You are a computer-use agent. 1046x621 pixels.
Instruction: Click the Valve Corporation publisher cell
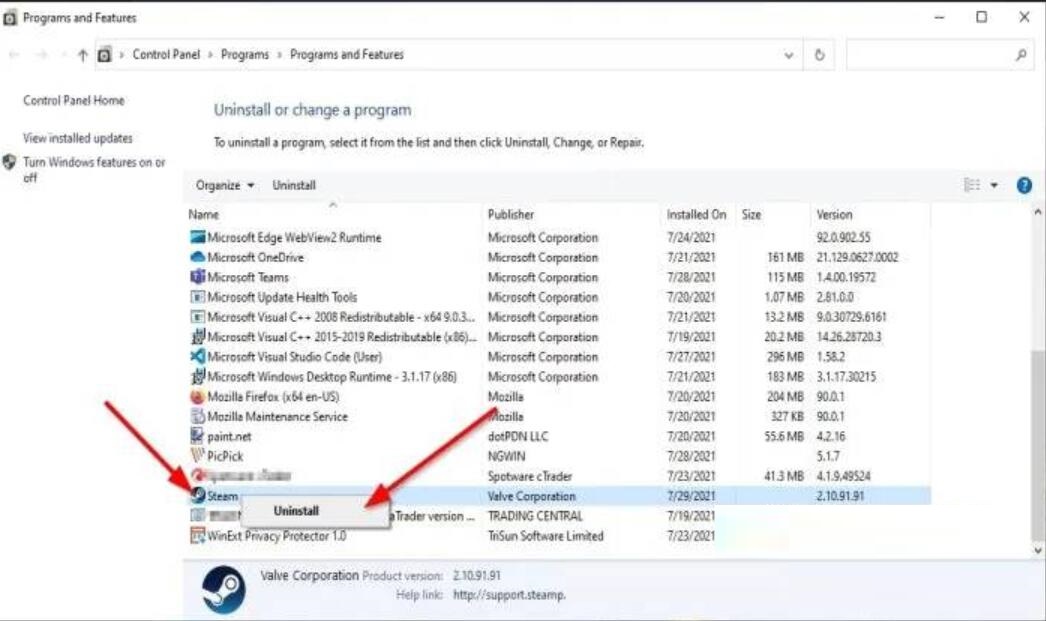[531, 496]
